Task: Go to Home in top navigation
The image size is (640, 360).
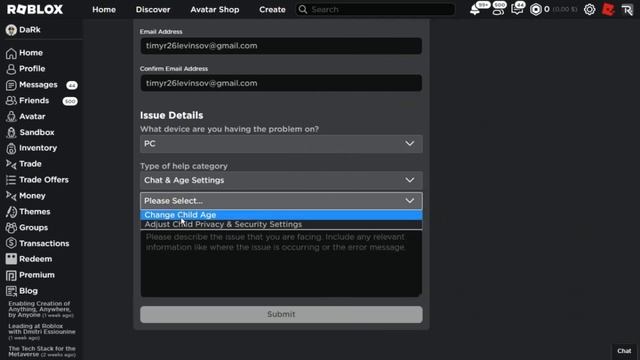Action: pos(104,9)
